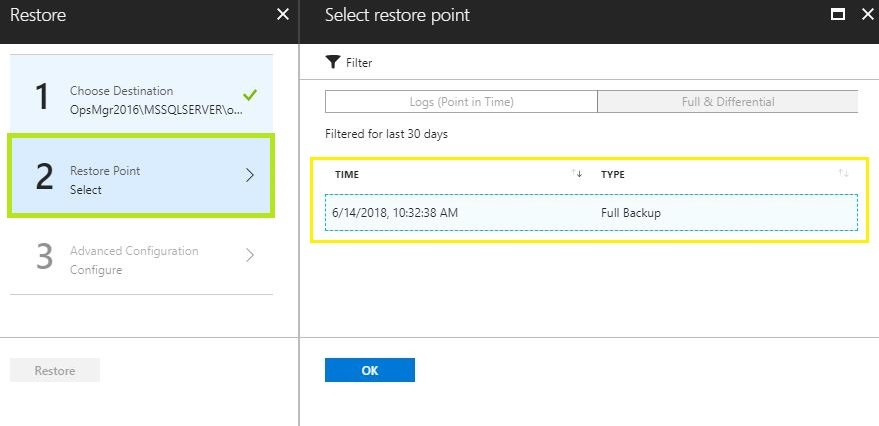This screenshot has height=426, width=879.
Task: Open the Restore Point Select step
Action: point(141,175)
